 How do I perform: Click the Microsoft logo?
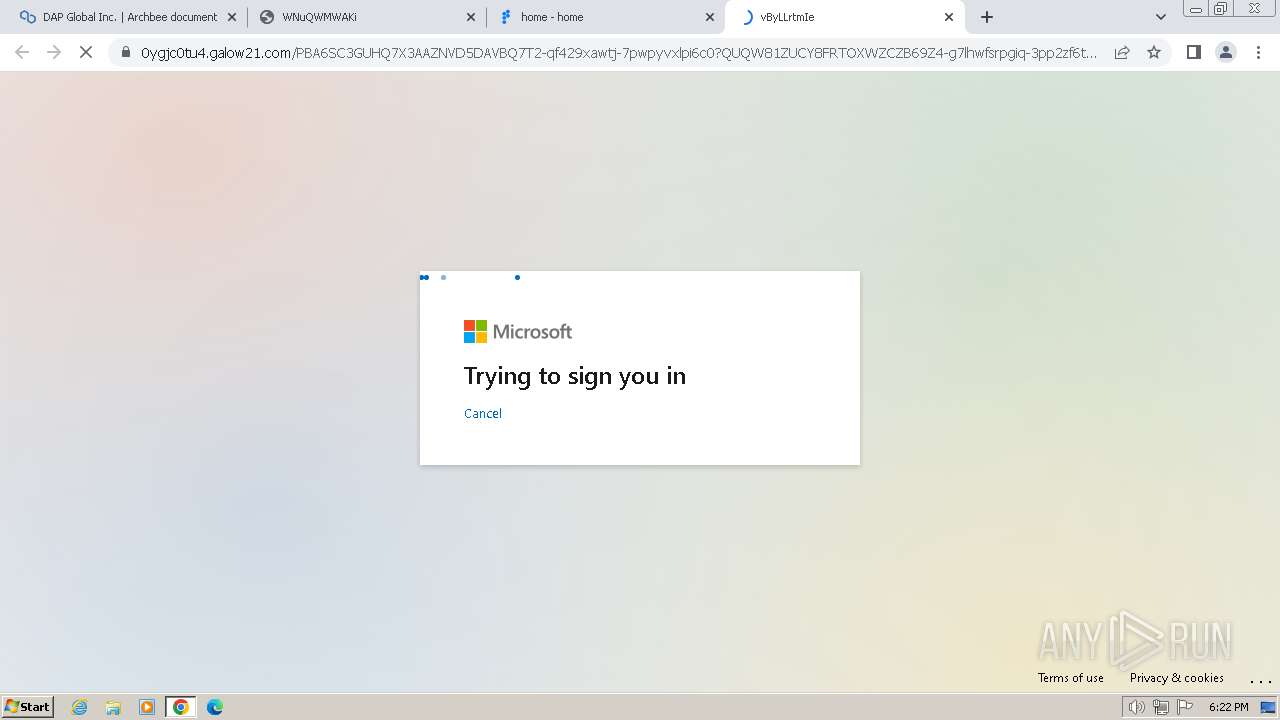tap(518, 331)
